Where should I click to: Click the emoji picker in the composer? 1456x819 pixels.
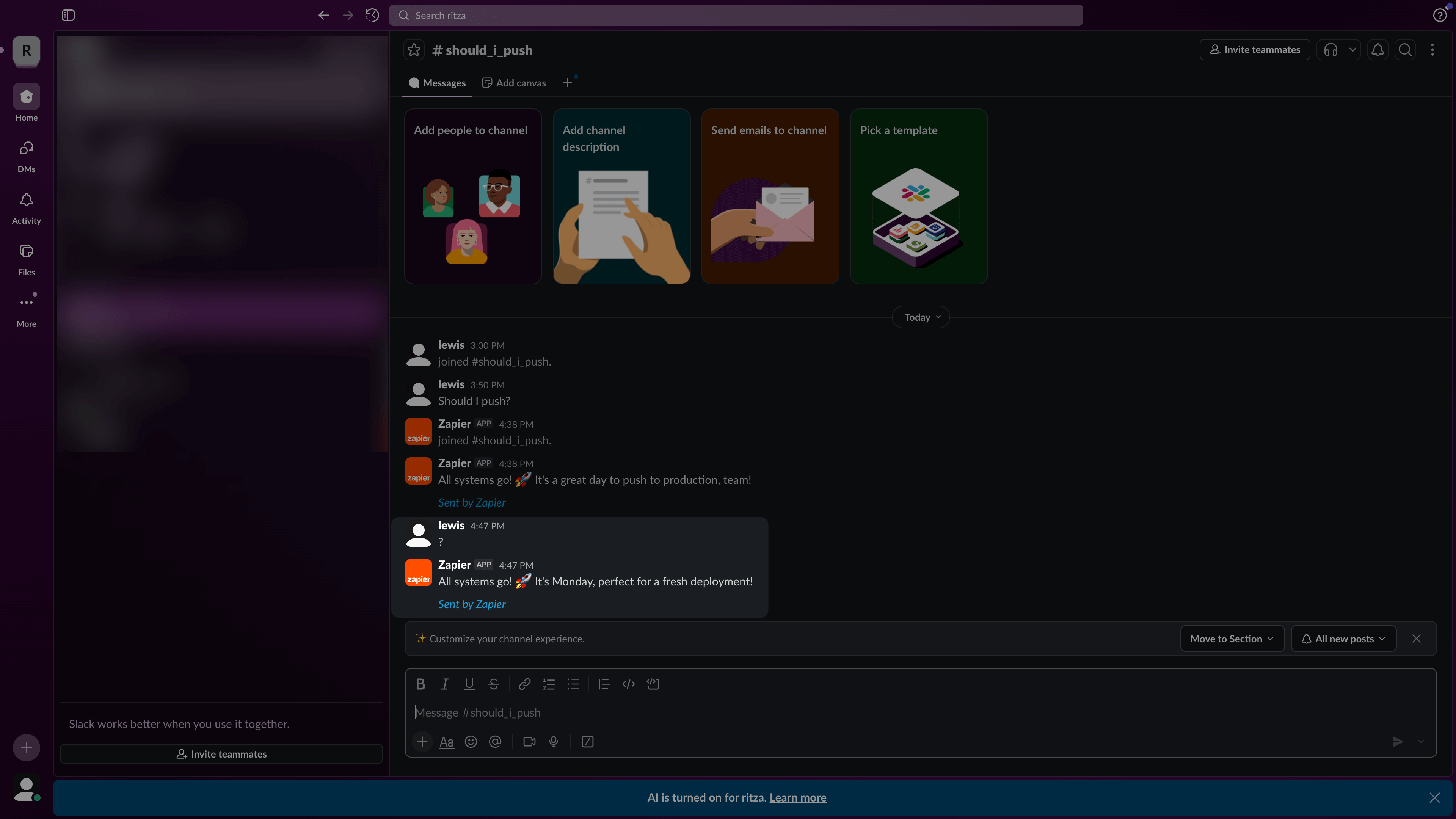471,742
